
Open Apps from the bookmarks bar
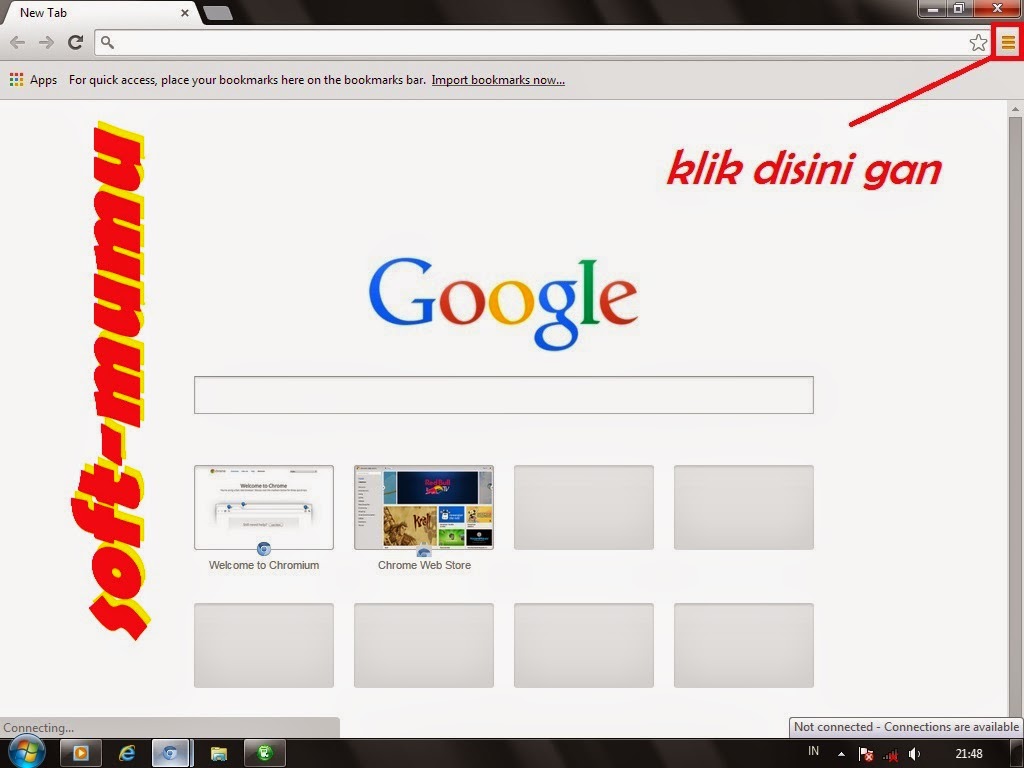point(33,79)
